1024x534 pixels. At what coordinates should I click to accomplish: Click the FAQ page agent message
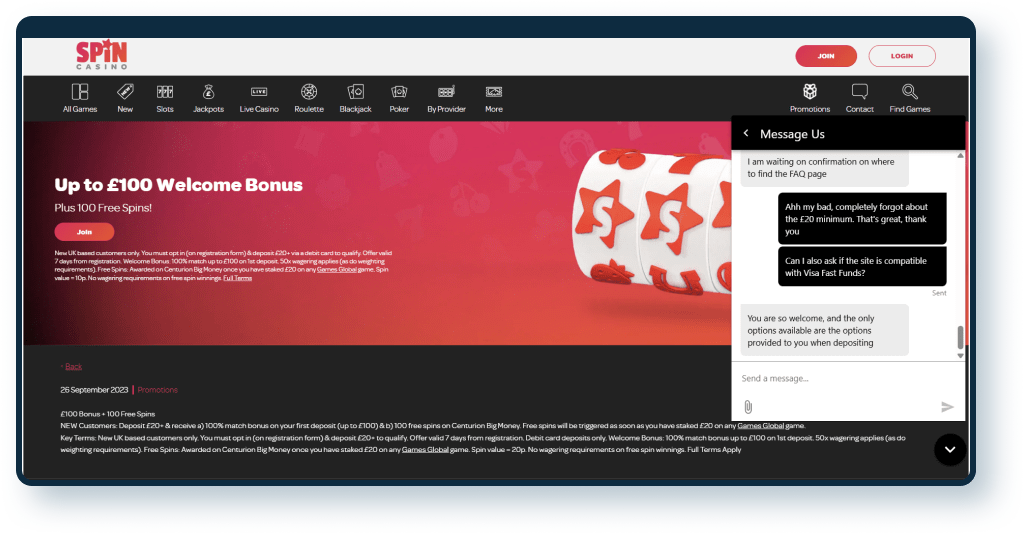pos(824,168)
